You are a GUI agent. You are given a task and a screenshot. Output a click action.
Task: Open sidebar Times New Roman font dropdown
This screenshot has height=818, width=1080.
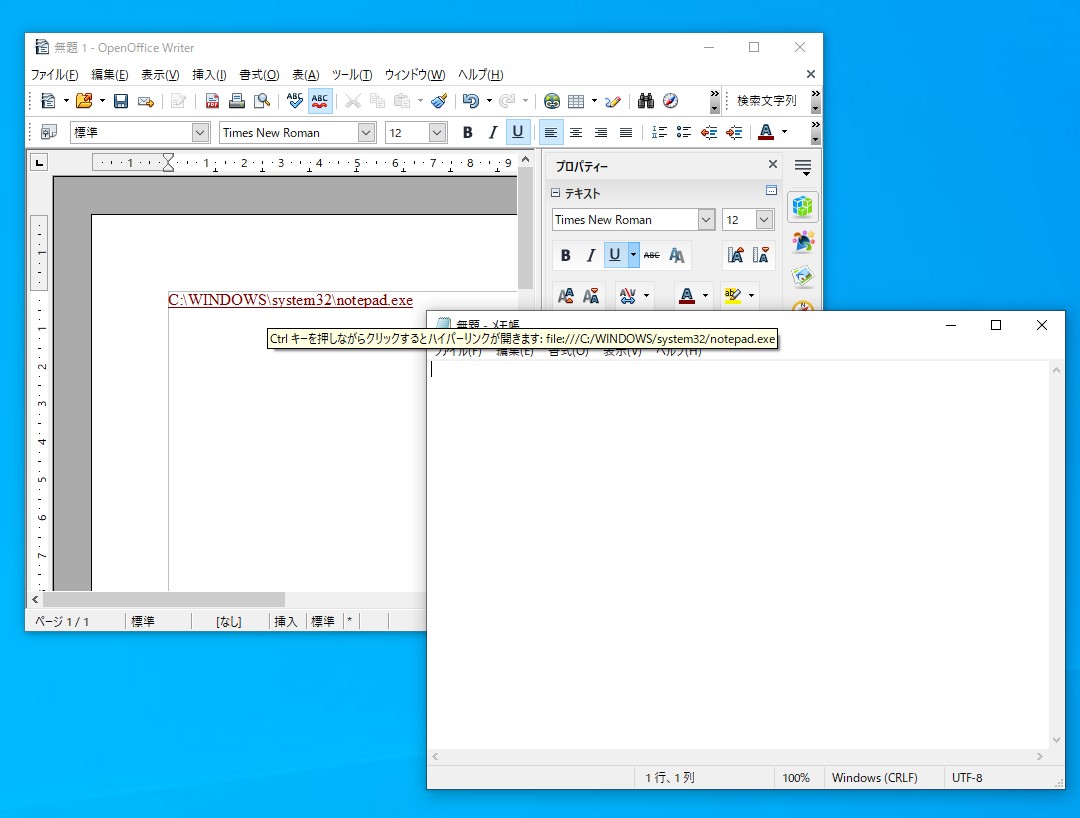706,220
